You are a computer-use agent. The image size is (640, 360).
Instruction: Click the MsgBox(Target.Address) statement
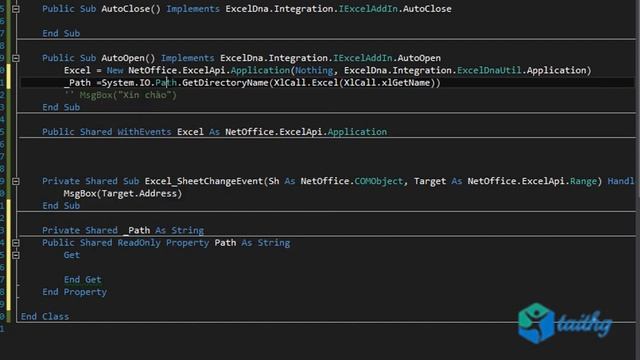coord(123,193)
